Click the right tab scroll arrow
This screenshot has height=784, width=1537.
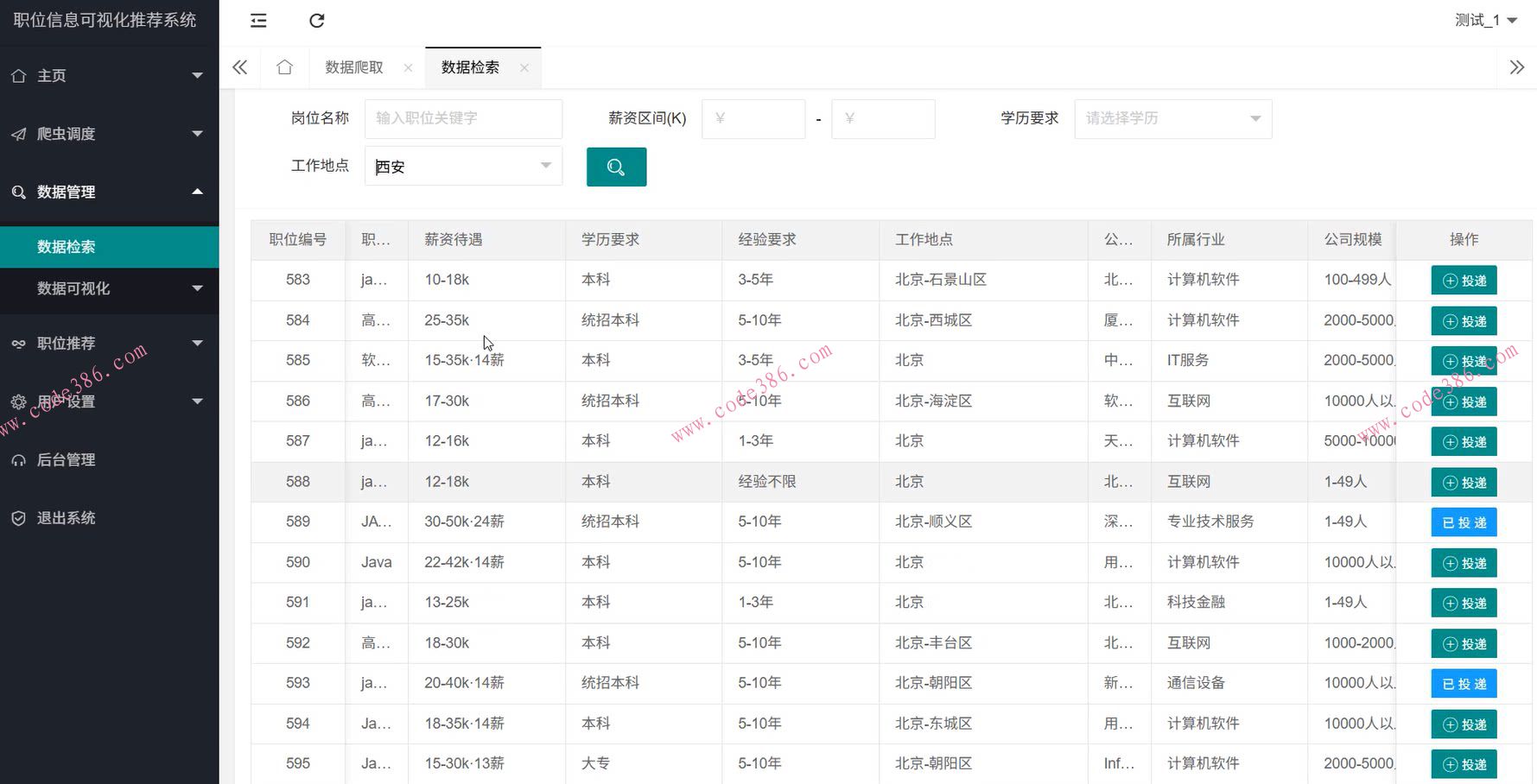[x=1516, y=66]
